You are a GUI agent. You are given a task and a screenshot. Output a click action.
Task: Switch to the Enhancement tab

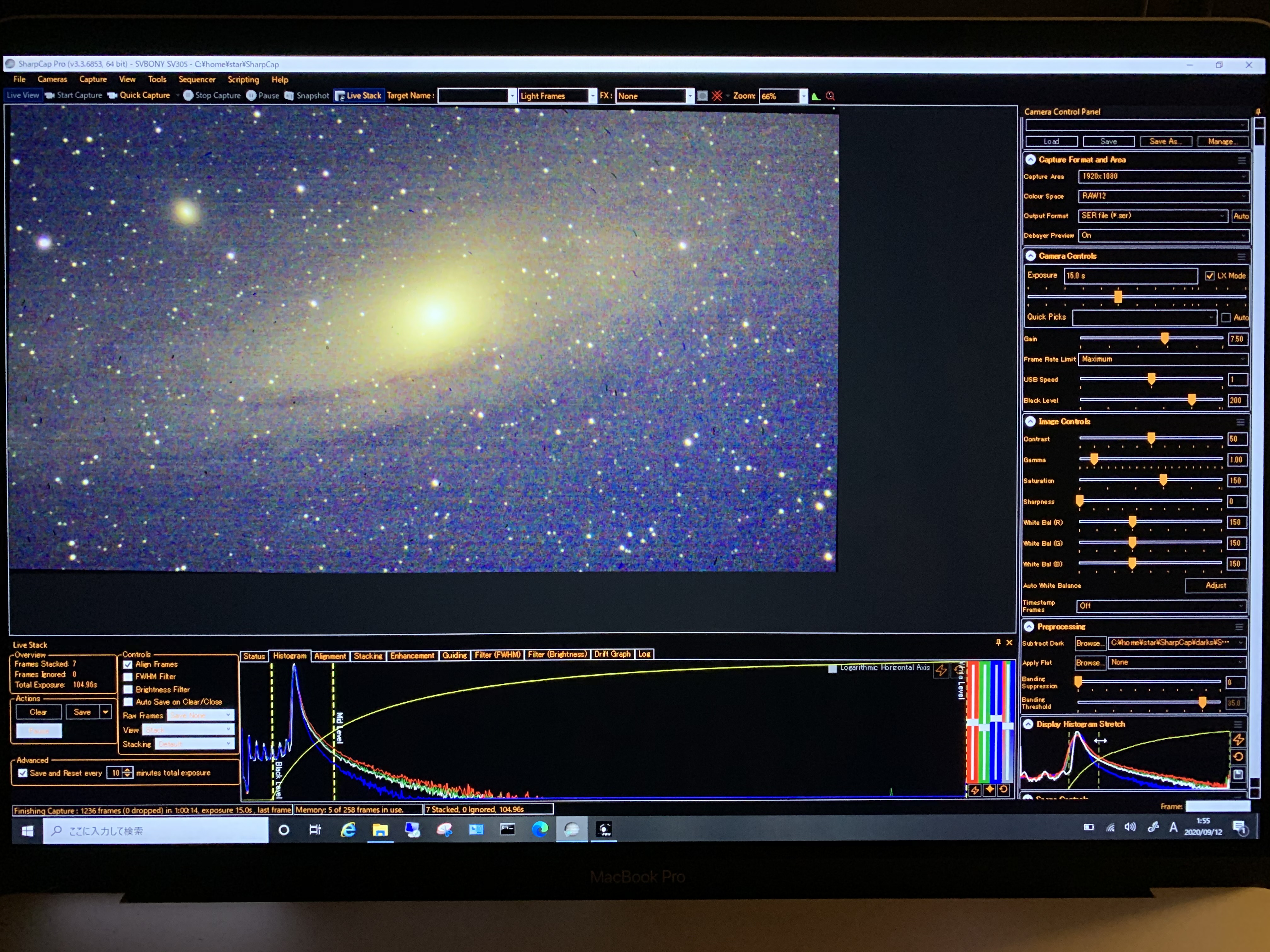pos(412,655)
